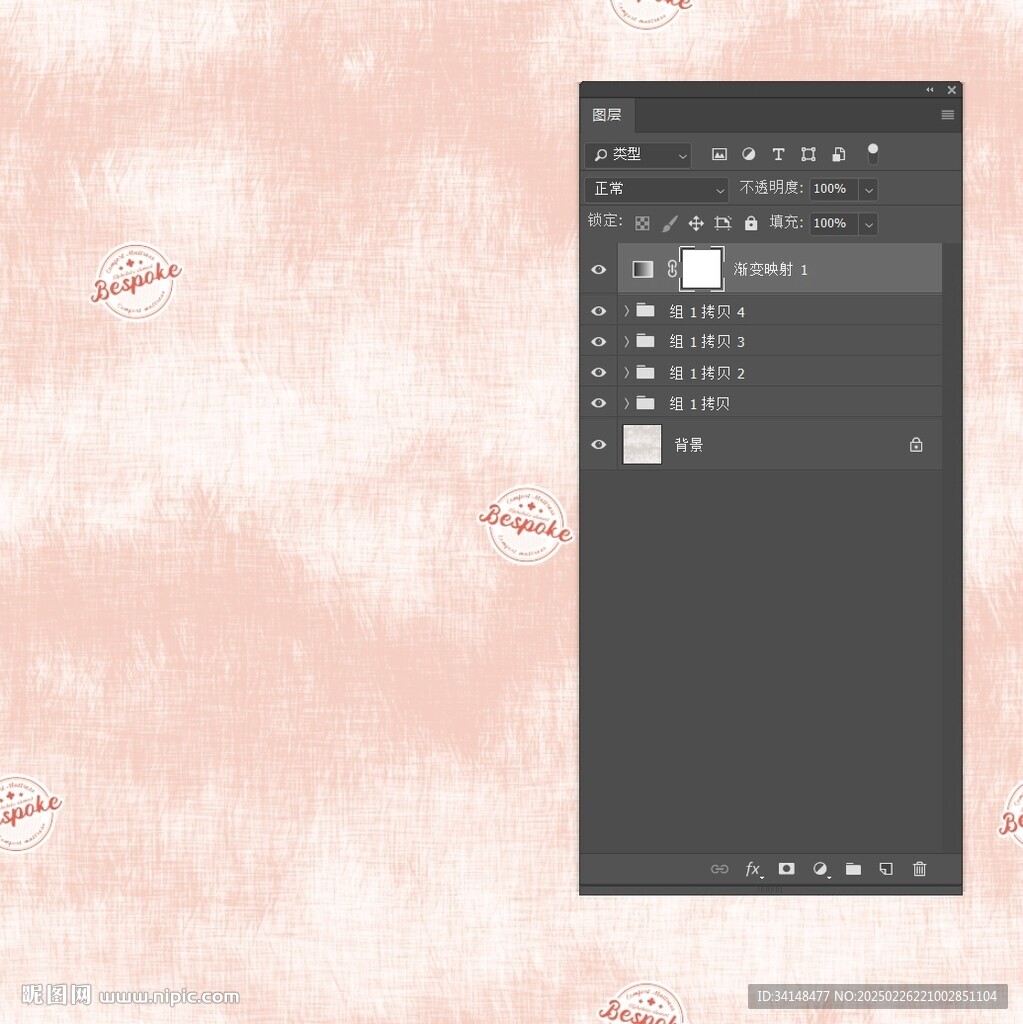Expand the 组 1 拷贝 3 group
Viewport: 1023px width, 1024px height.
point(626,341)
